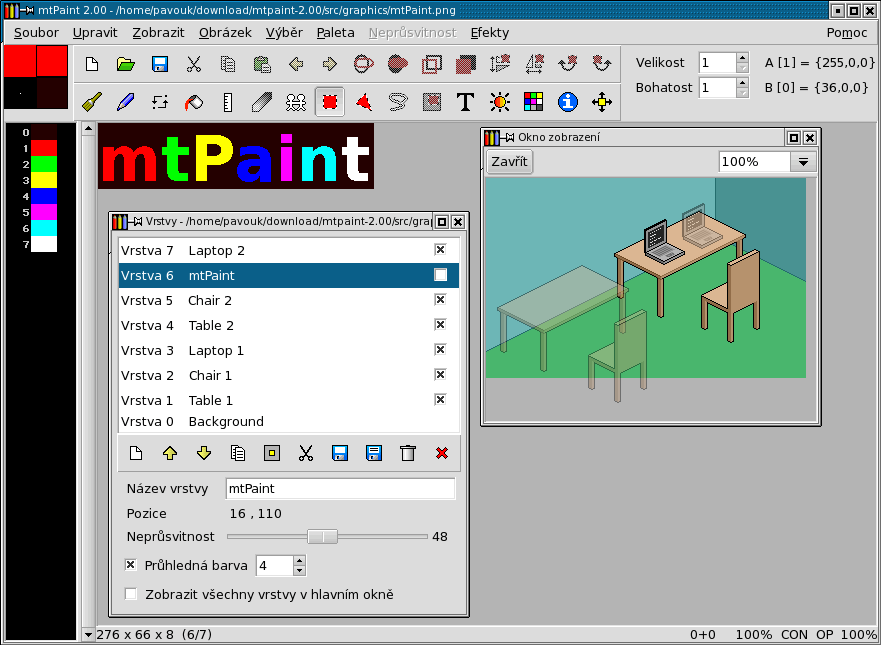Decrease Velikost with the down stepper arrow
This screenshot has height=645, width=881.
[x=742, y=68]
